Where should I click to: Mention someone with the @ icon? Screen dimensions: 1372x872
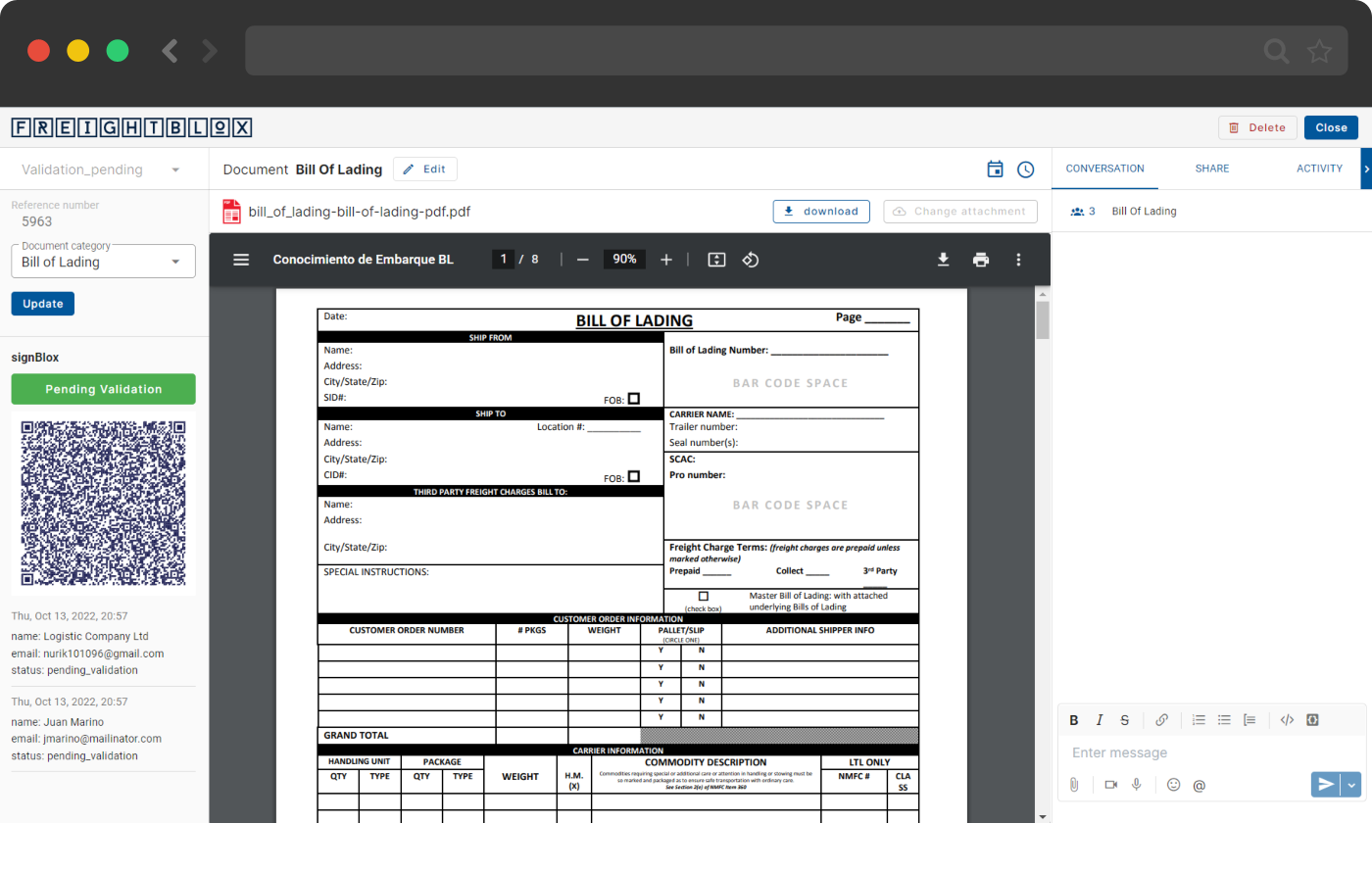(1200, 786)
